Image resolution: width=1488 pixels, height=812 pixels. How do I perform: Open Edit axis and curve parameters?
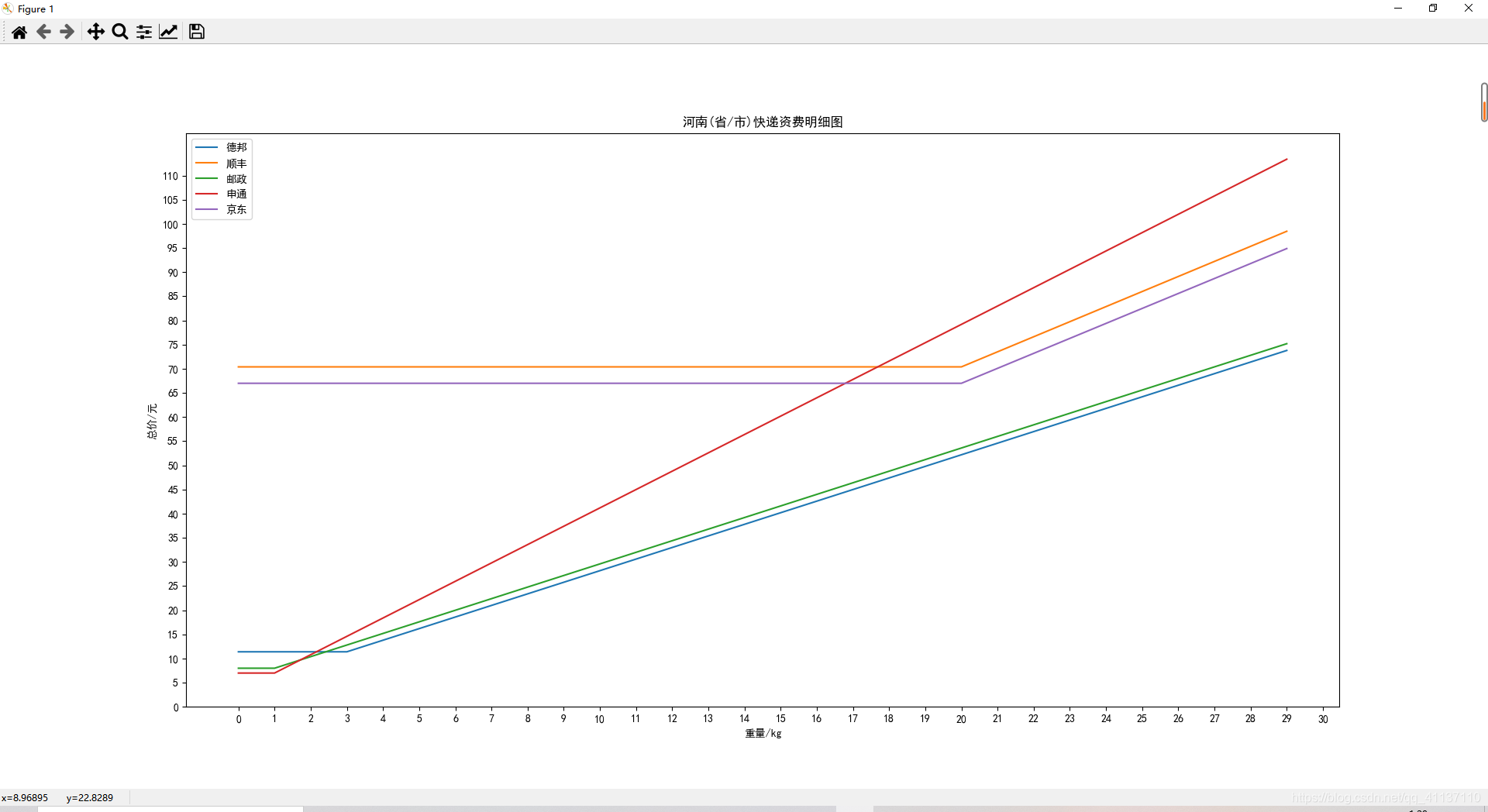coord(168,32)
